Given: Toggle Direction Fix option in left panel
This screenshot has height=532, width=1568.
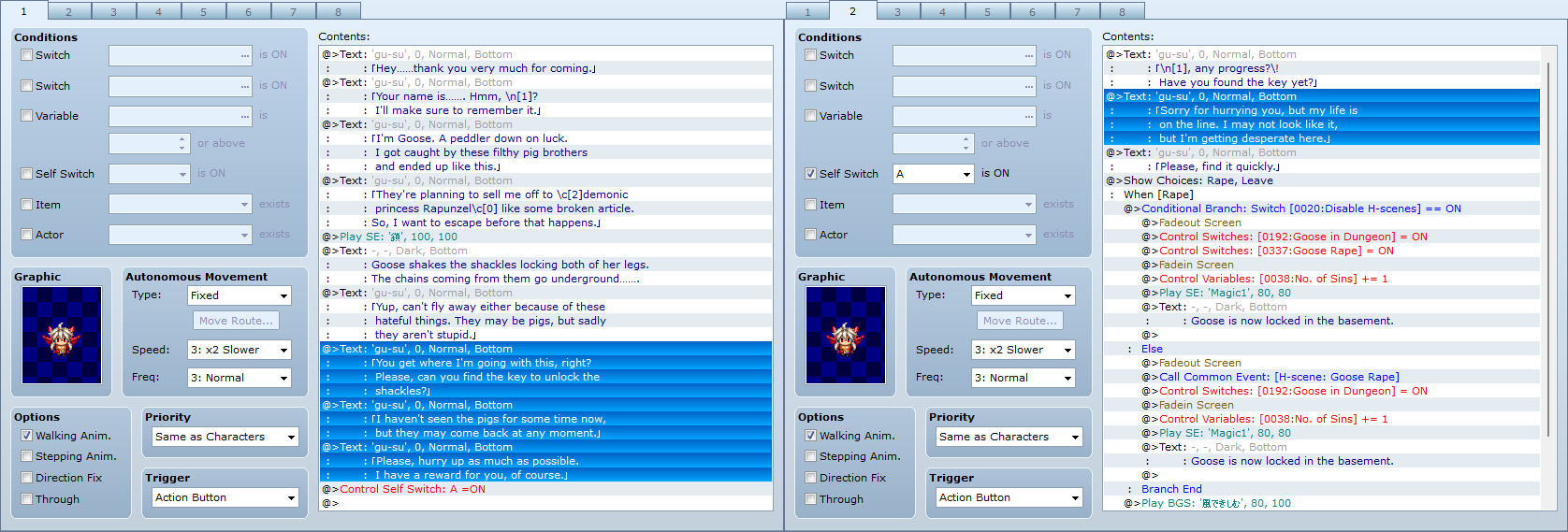Looking at the screenshot, I should [x=27, y=478].
